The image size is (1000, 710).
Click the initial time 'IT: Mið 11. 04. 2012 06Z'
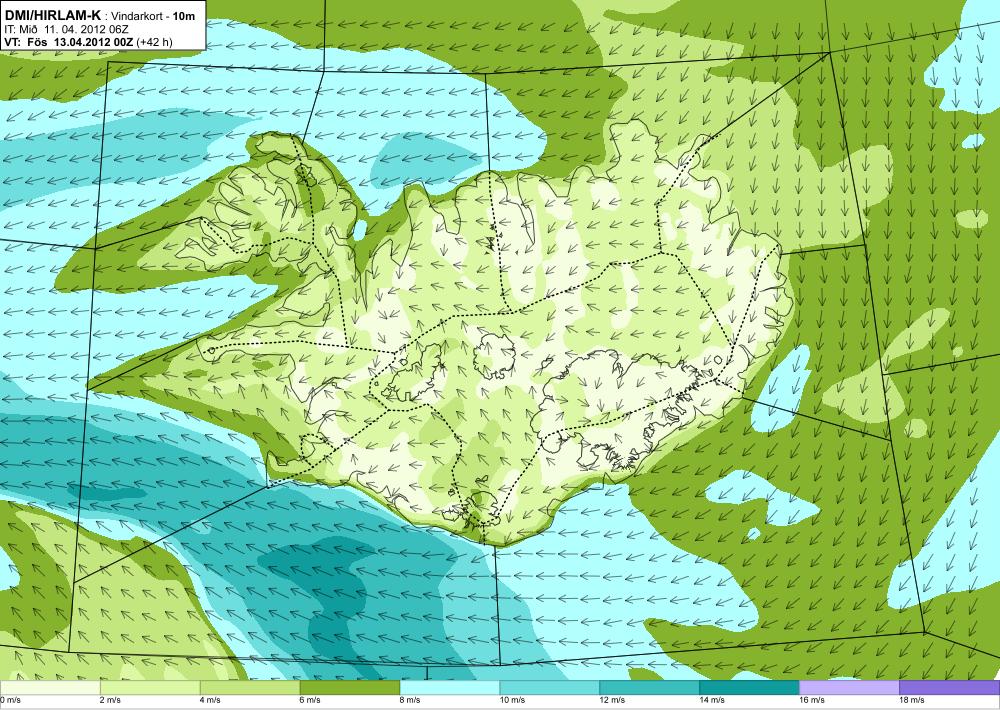pyautogui.click(x=67, y=29)
